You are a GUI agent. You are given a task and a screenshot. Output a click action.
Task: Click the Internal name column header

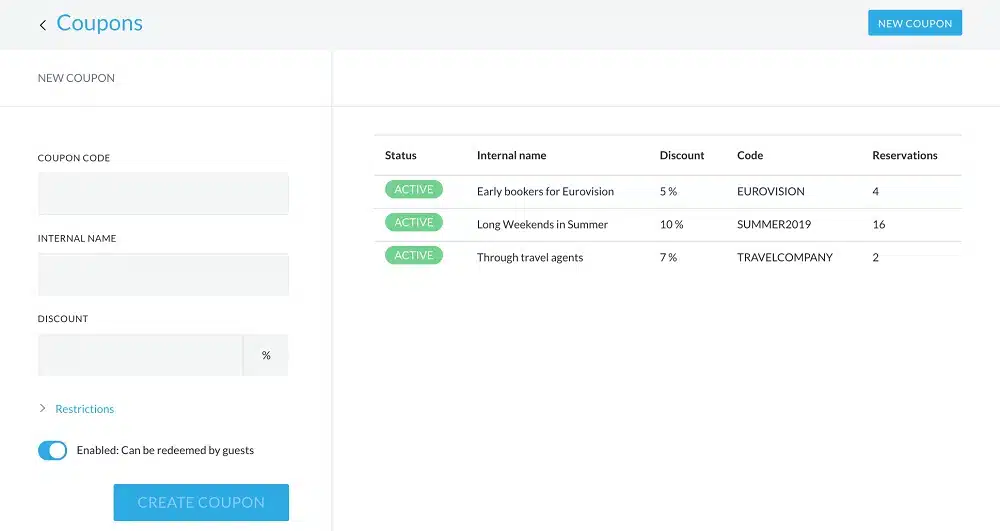(511, 155)
